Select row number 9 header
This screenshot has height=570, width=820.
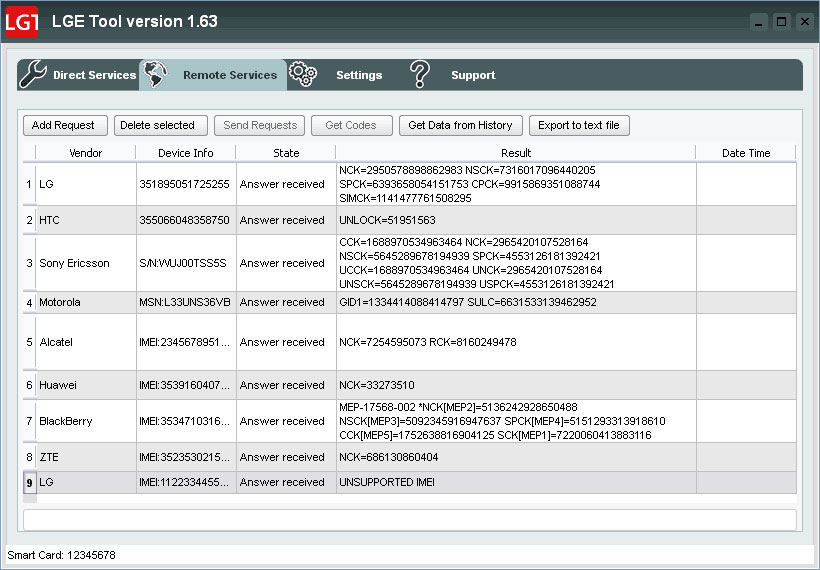tap(29, 483)
